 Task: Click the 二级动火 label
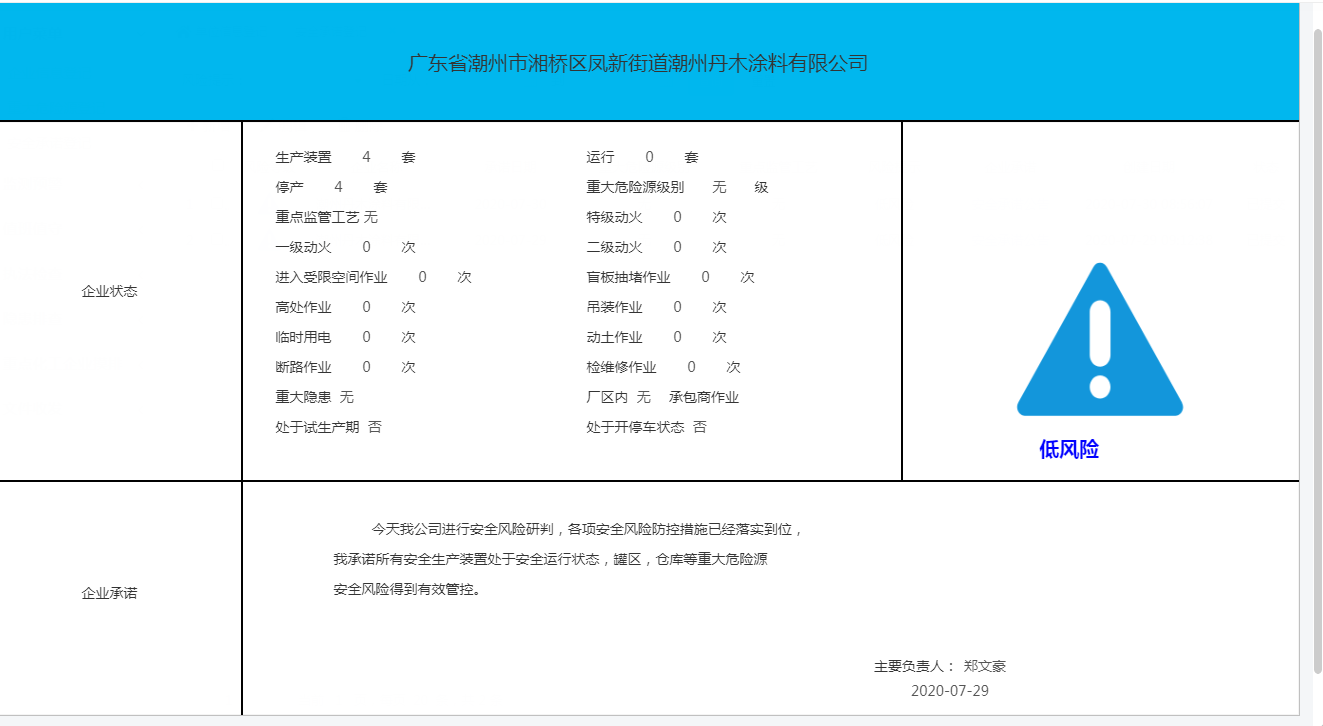(614, 248)
